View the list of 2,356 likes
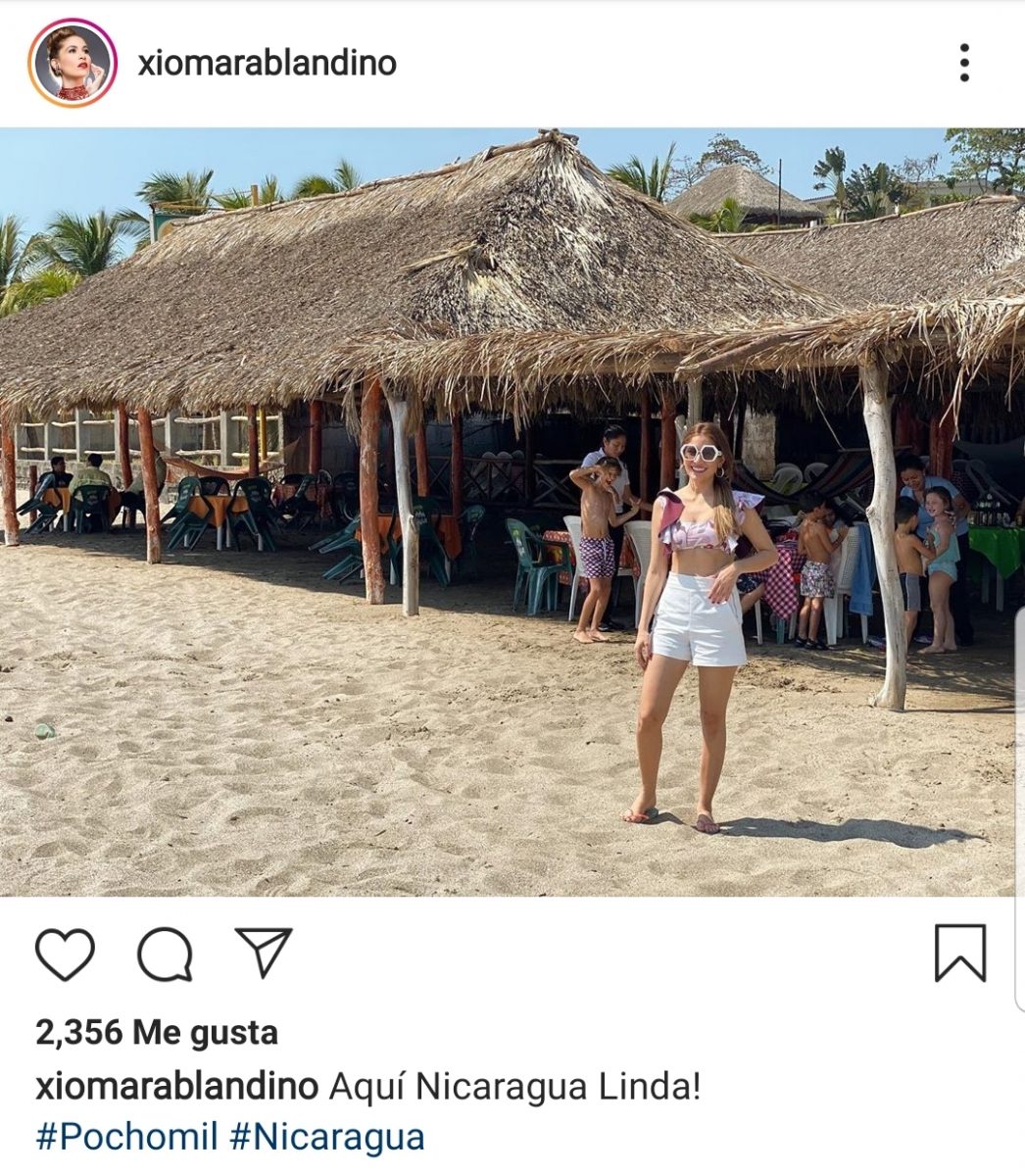Viewport: 1025px width, 1176px height. tap(157, 1032)
